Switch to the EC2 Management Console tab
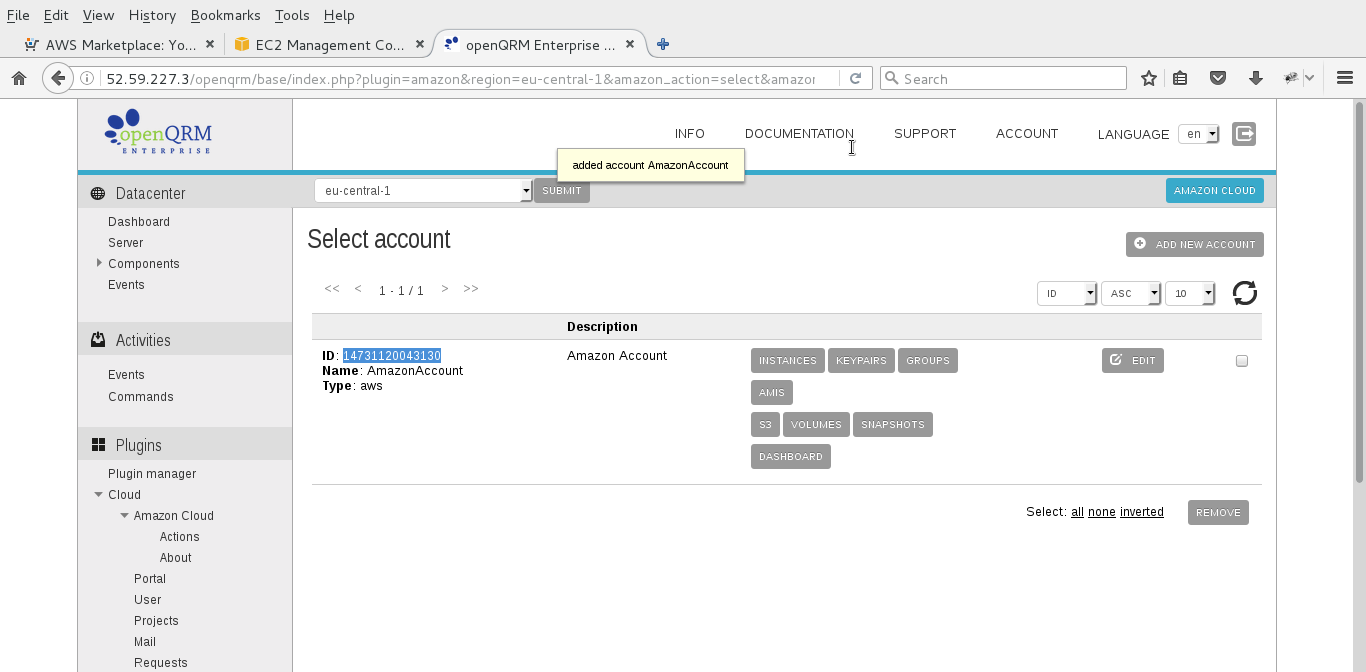1366x672 pixels. tap(330, 44)
